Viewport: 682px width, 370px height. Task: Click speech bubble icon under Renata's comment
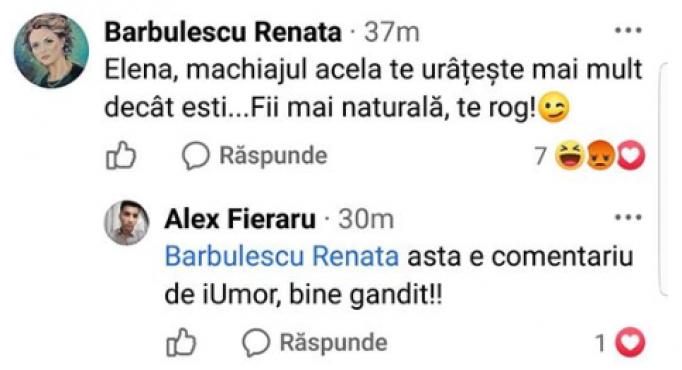point(195,156)
